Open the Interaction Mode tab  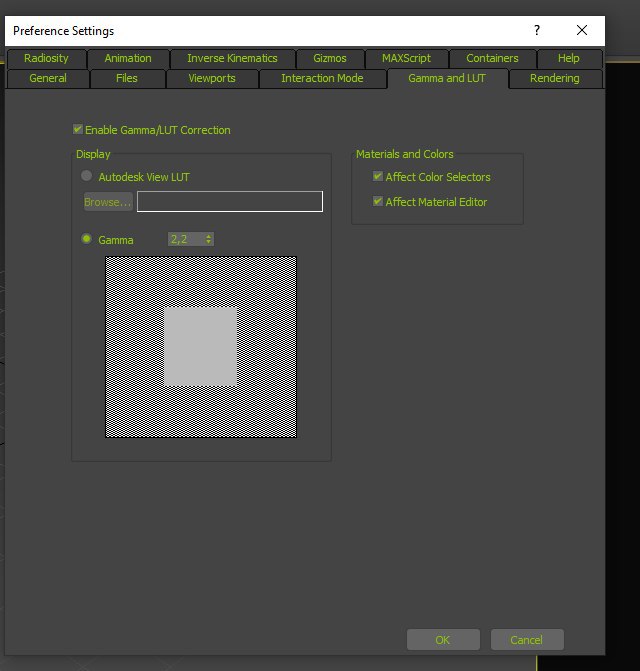322,78
